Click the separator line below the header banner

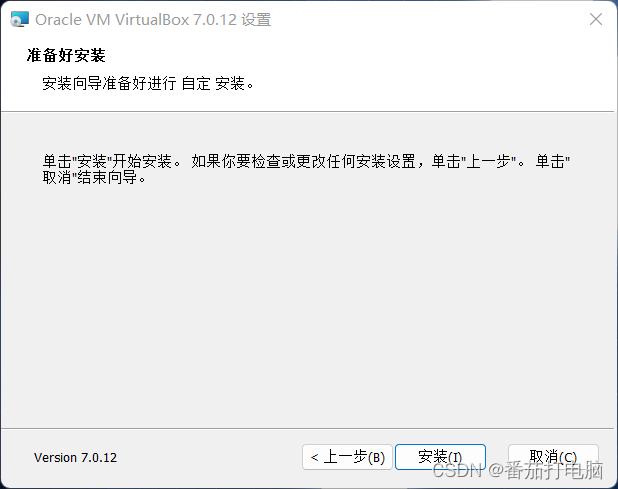tap(307, 112)
